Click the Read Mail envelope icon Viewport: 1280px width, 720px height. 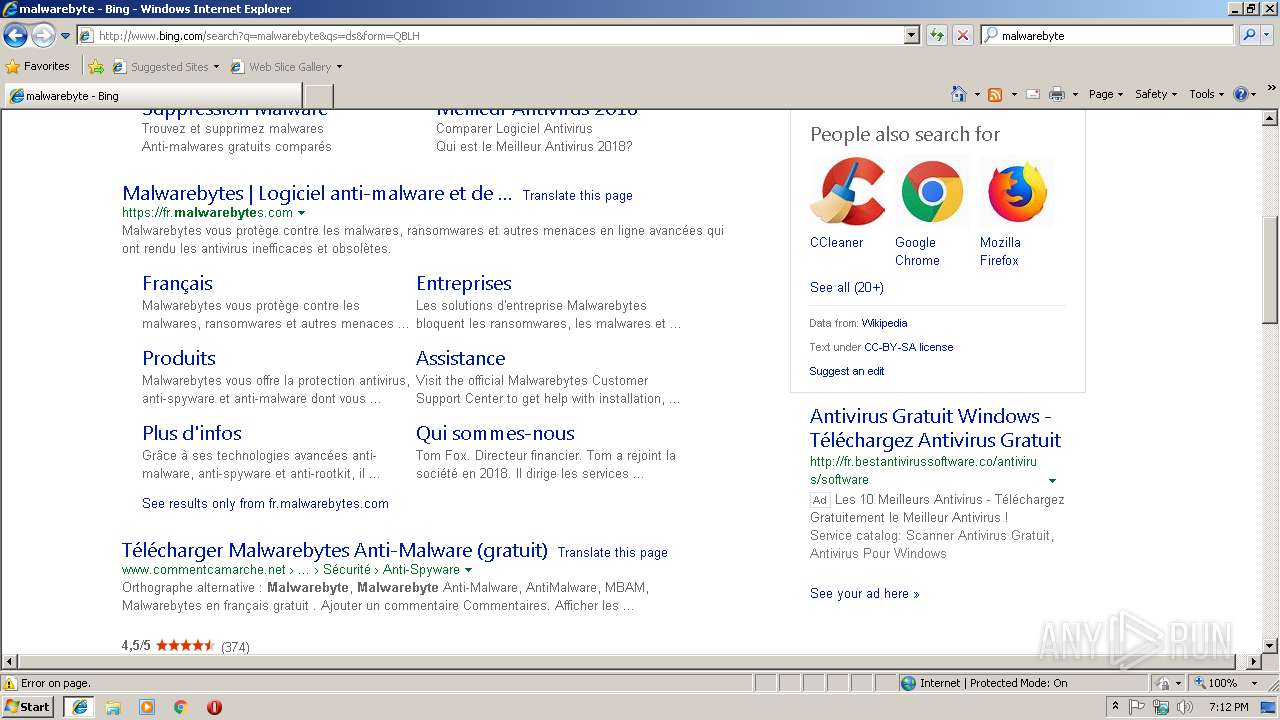(x=1033, y=94)
